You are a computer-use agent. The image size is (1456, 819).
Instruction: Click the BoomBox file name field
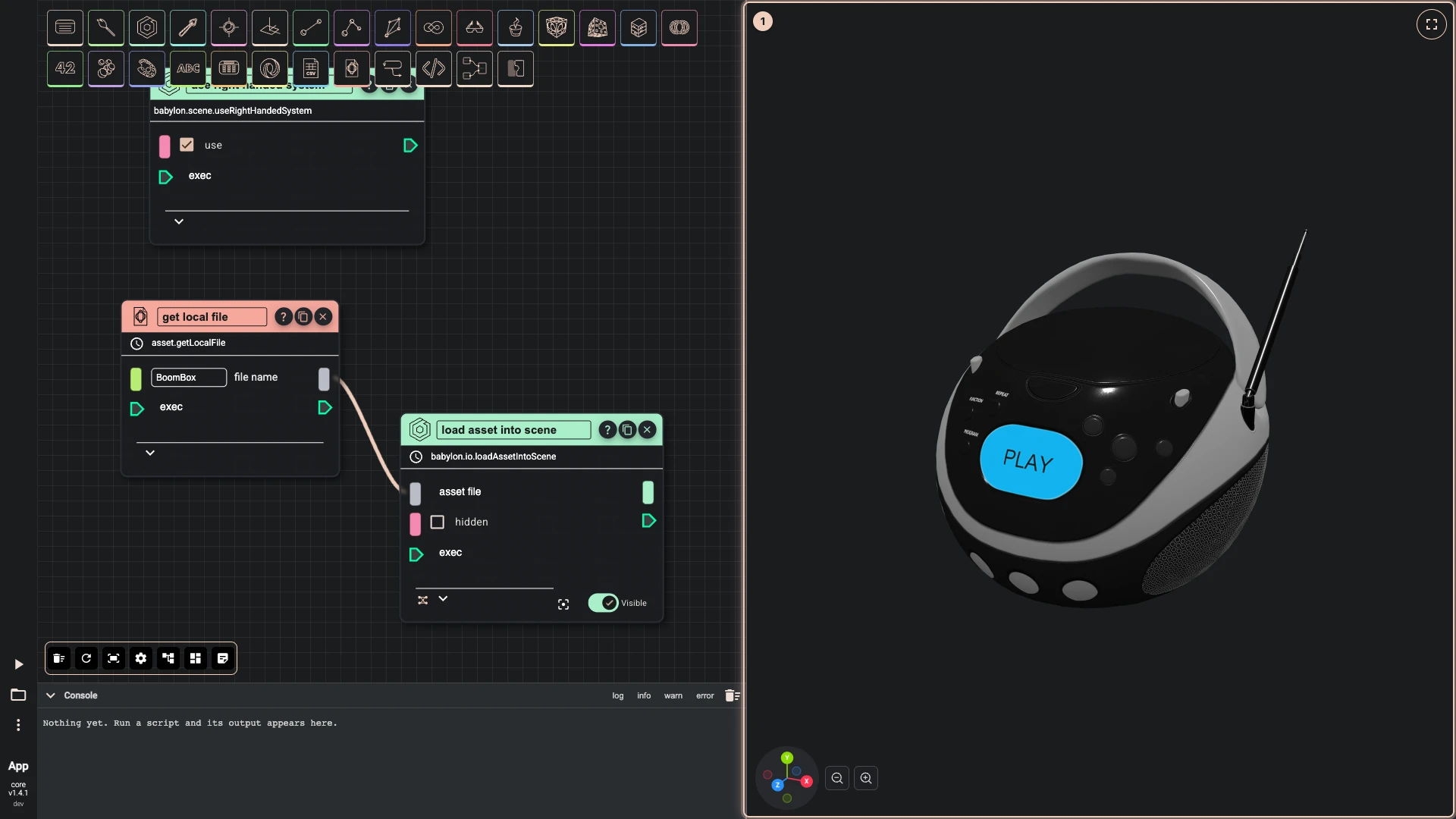[x=189, y=378]
